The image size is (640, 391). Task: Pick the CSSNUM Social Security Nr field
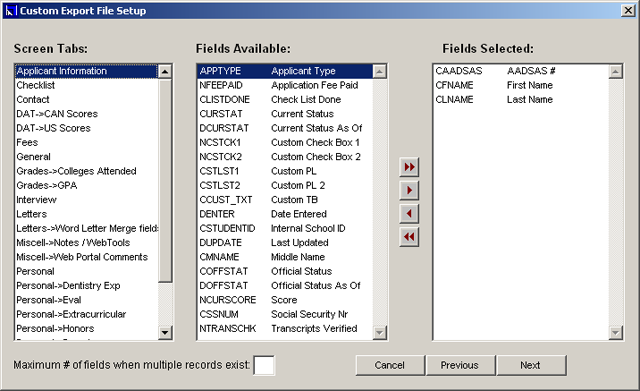tap(285, 314)
